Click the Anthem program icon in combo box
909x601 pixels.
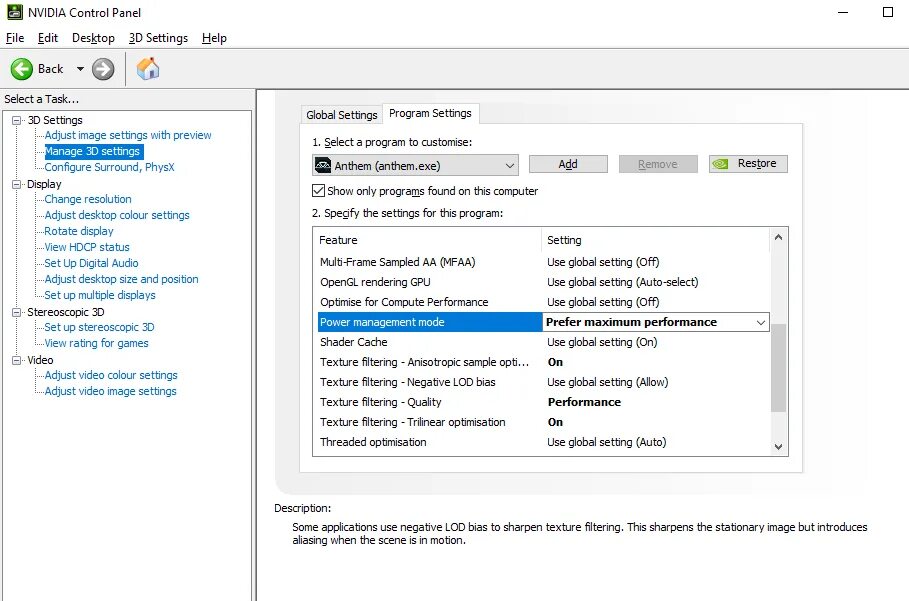coord(322,165)
